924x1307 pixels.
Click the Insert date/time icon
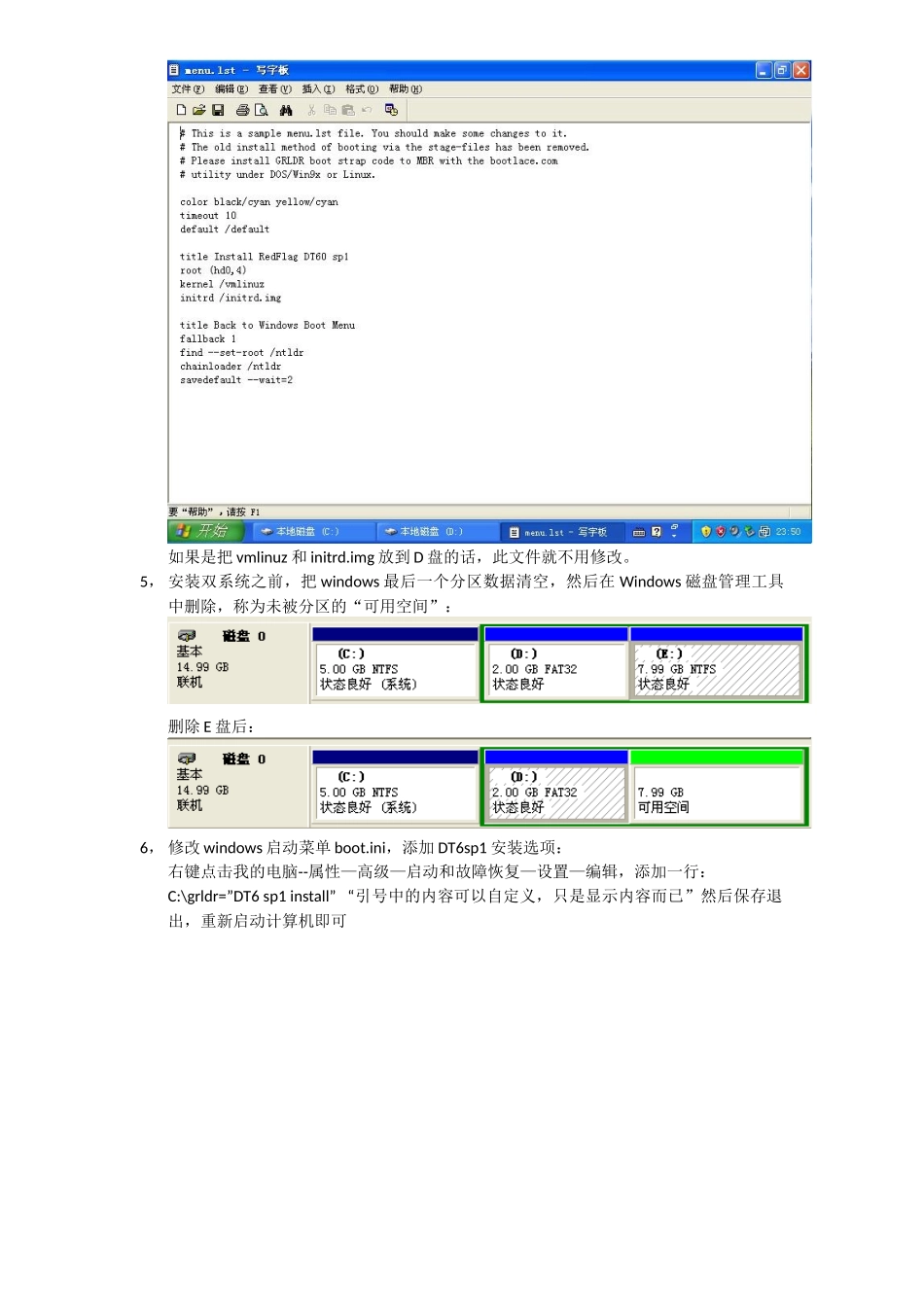pos(391,110)
